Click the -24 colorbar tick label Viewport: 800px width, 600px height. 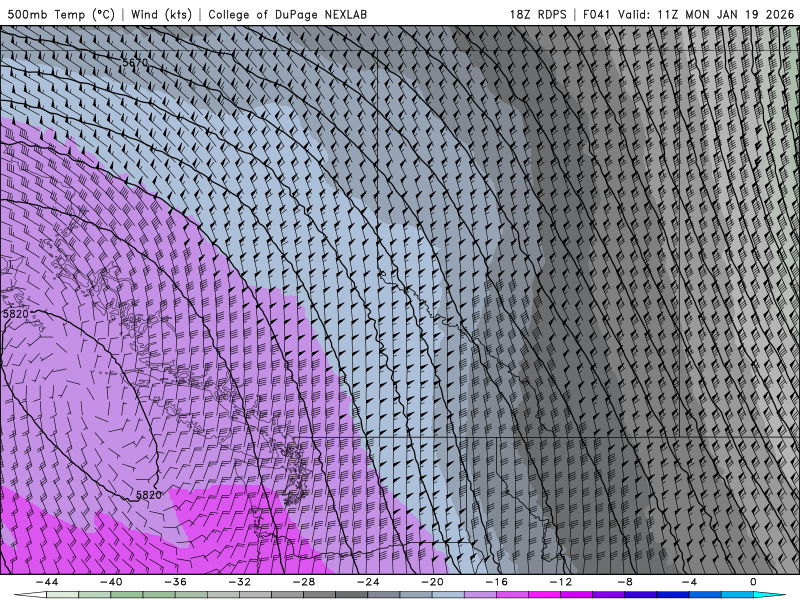click(x=368, y=582)
